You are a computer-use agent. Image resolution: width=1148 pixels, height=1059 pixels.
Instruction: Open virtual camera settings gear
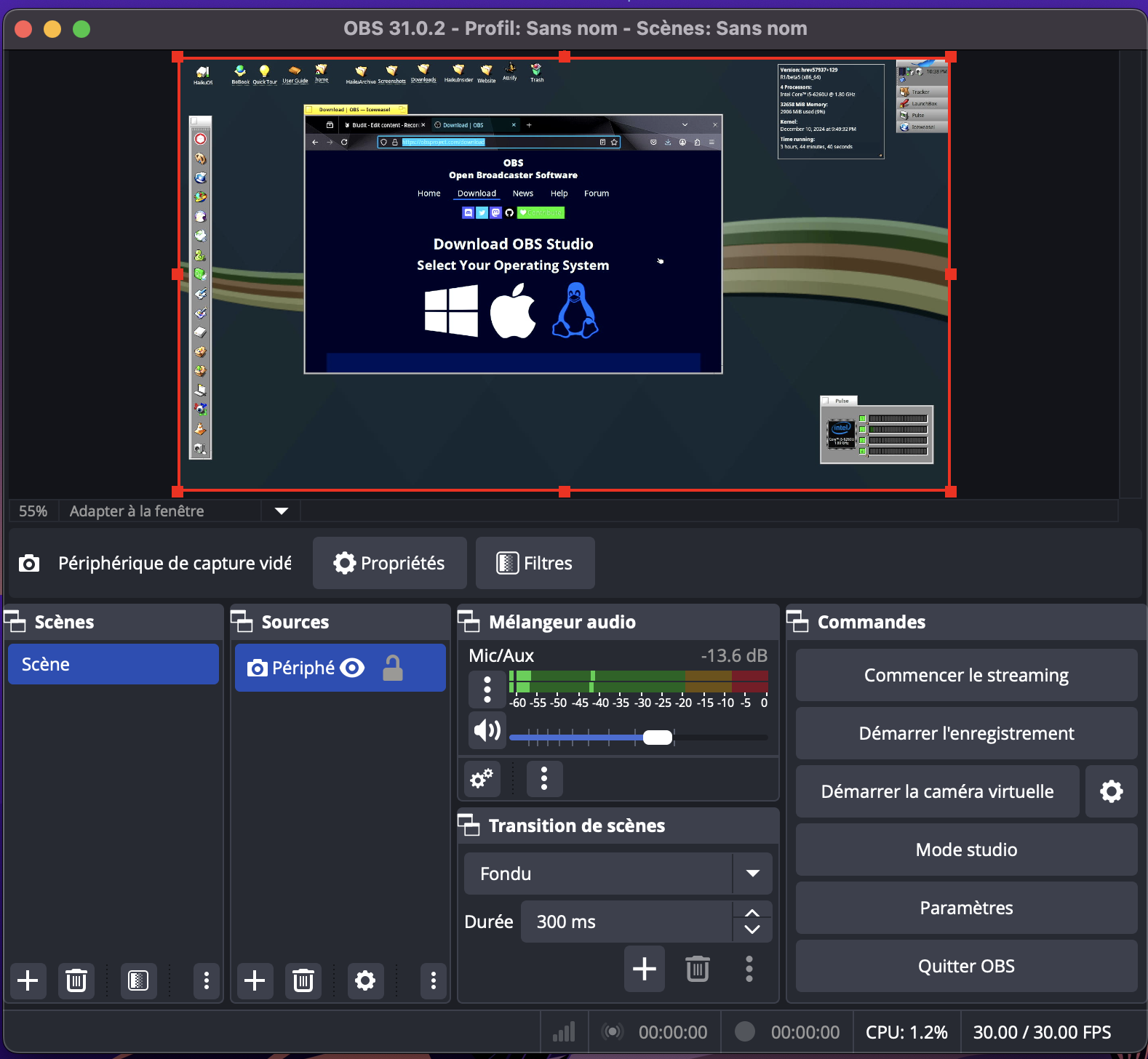tap(1112, 791)
